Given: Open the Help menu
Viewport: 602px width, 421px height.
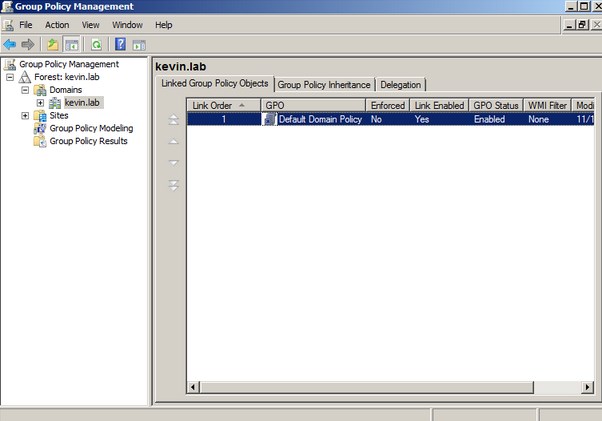Looking at the screenshot, I should pyautogui.click(x=164, y=25).
